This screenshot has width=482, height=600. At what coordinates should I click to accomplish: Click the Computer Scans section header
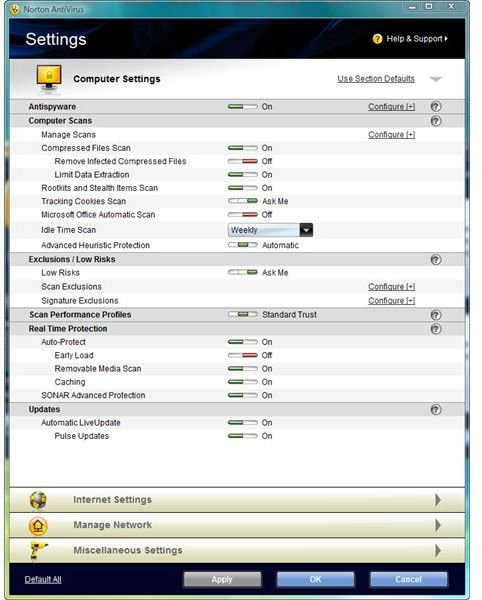60,121
